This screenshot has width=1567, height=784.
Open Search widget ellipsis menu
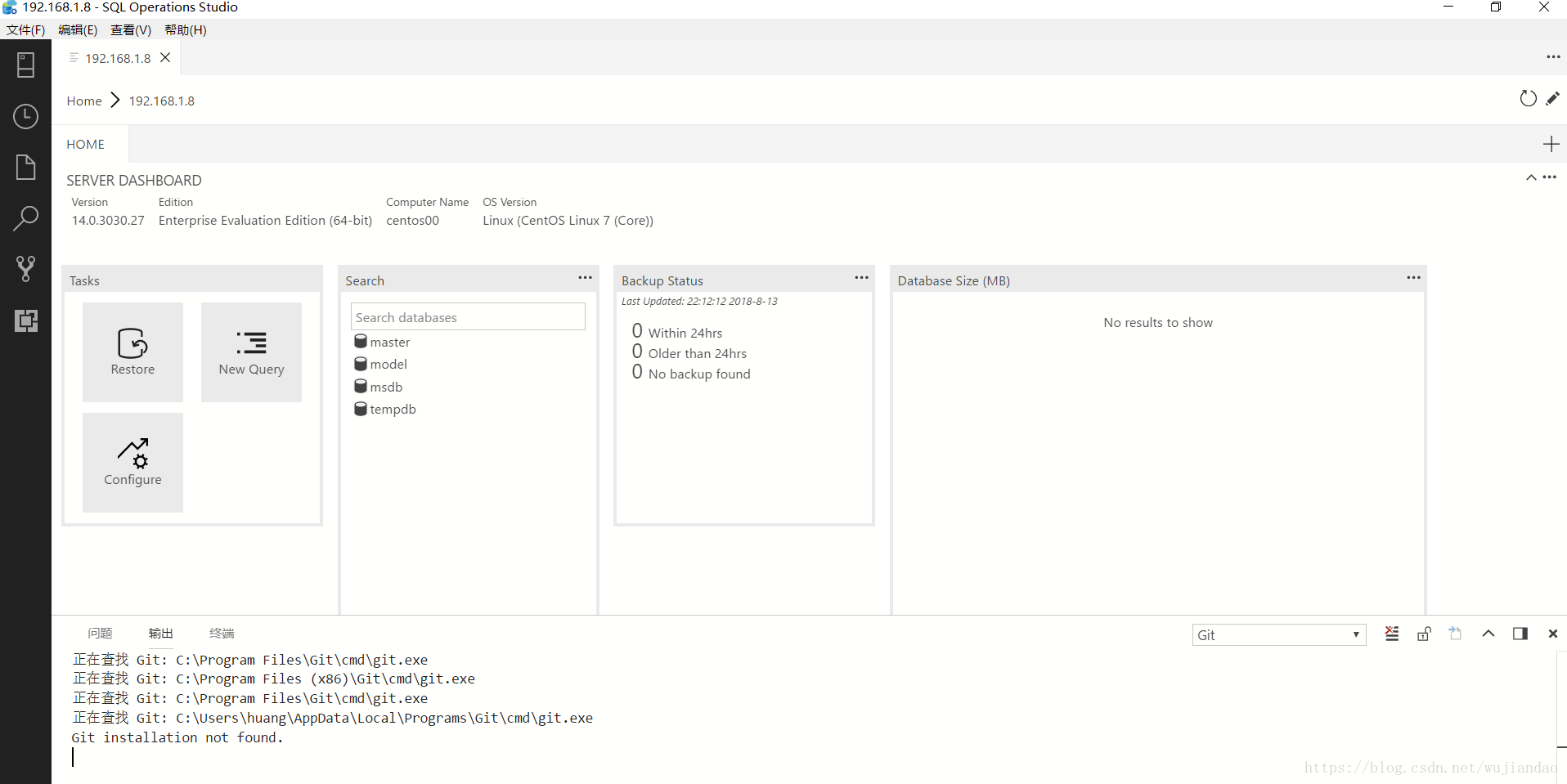(x=585, y=278)
